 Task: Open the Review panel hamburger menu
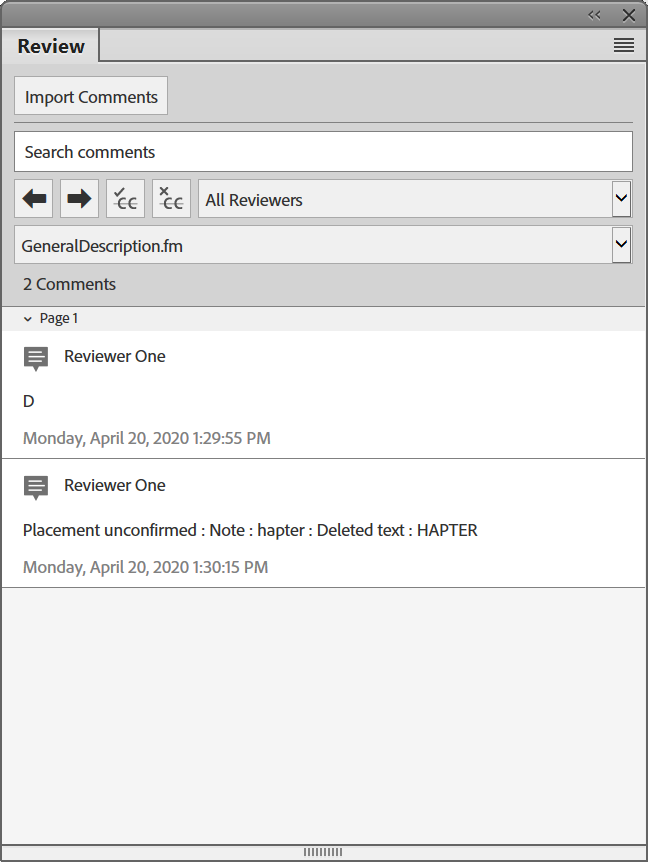[623, 46]
